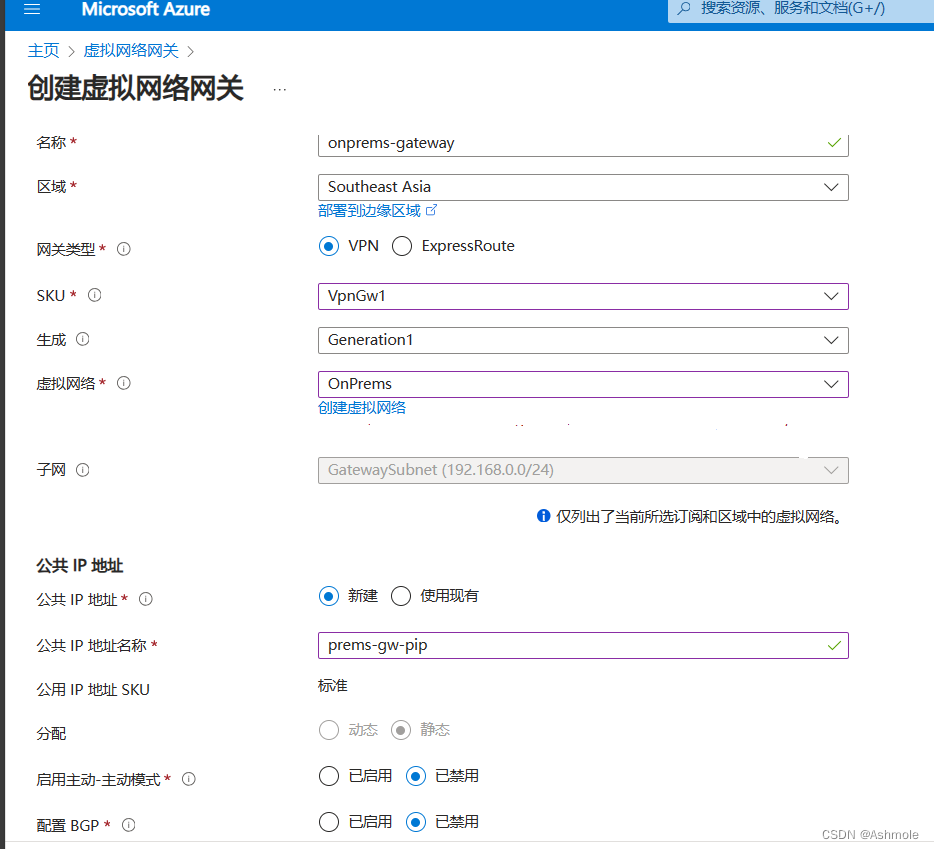Click the 创建虚拟网络网关 page title
The width and height of the screenshot is (934, 849).
(136, 88)
